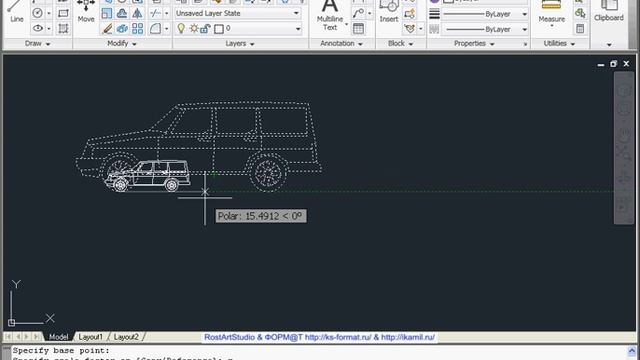
Task: Select the Line tool
Action: point(16,11)
